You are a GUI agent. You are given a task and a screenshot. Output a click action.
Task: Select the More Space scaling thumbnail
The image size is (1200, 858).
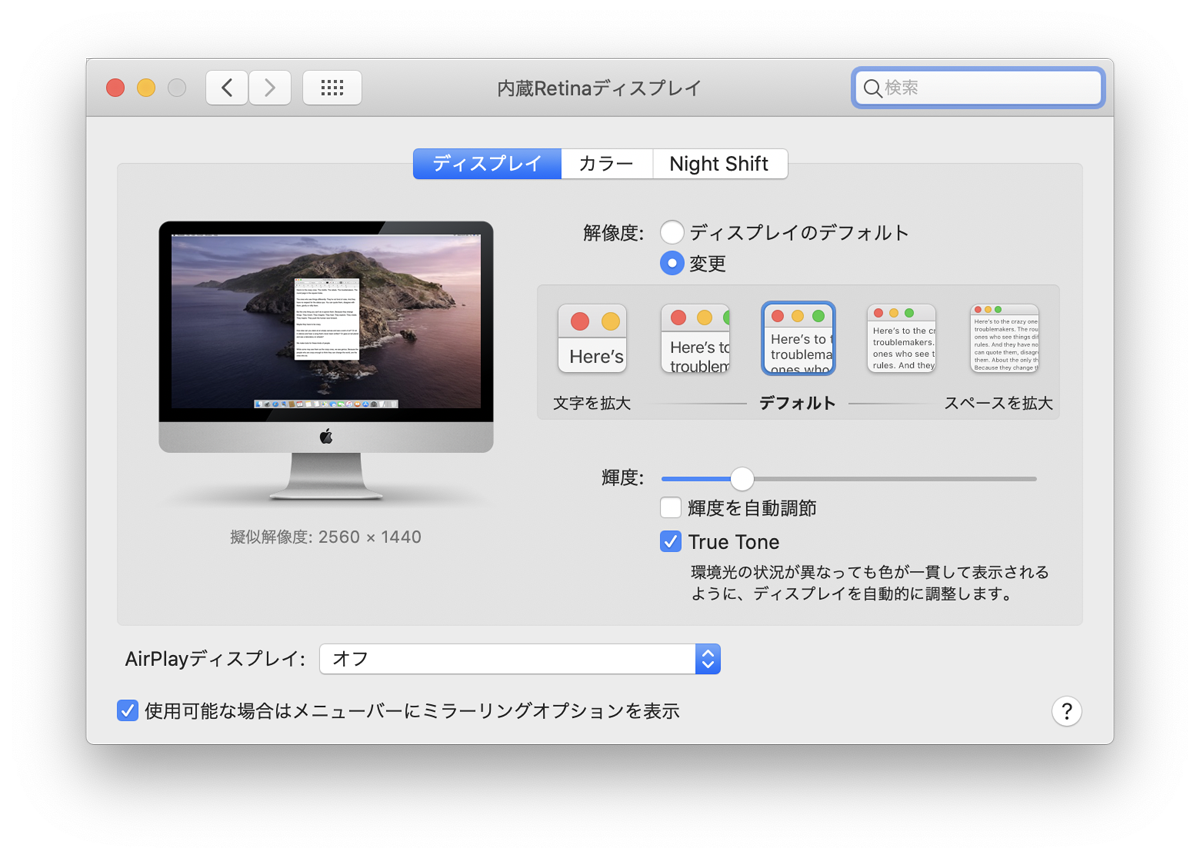point(1004,339)
